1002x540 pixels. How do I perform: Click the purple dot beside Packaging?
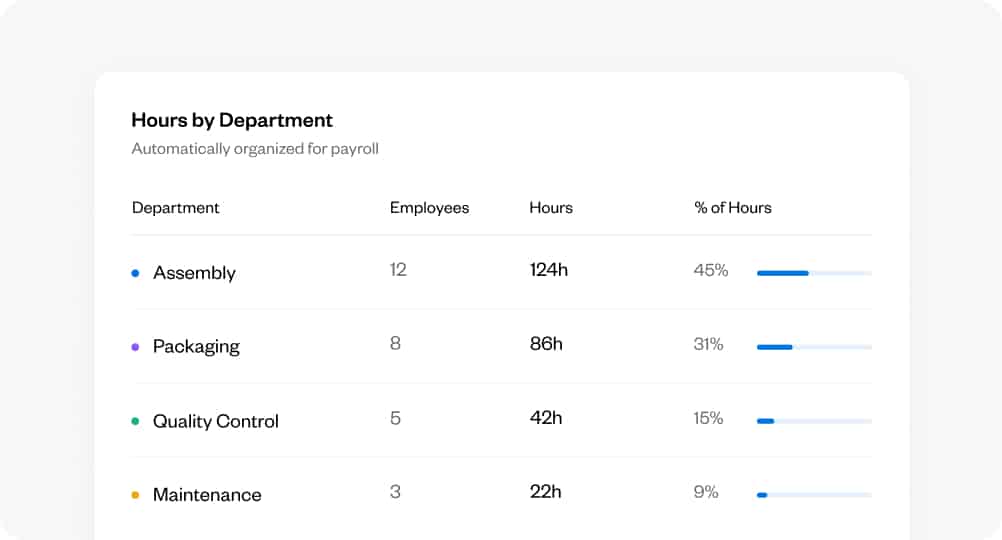(135, 347)
